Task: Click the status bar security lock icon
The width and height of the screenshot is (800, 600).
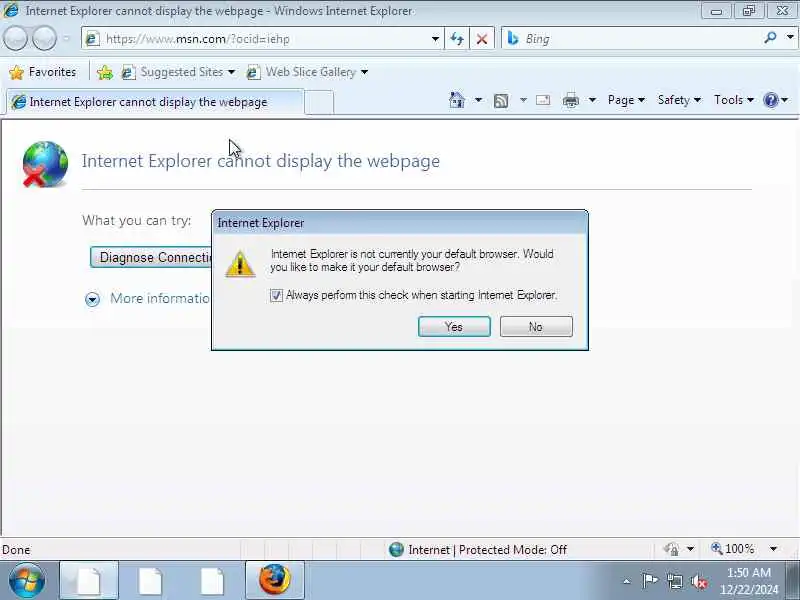Action: click(671, 549)
